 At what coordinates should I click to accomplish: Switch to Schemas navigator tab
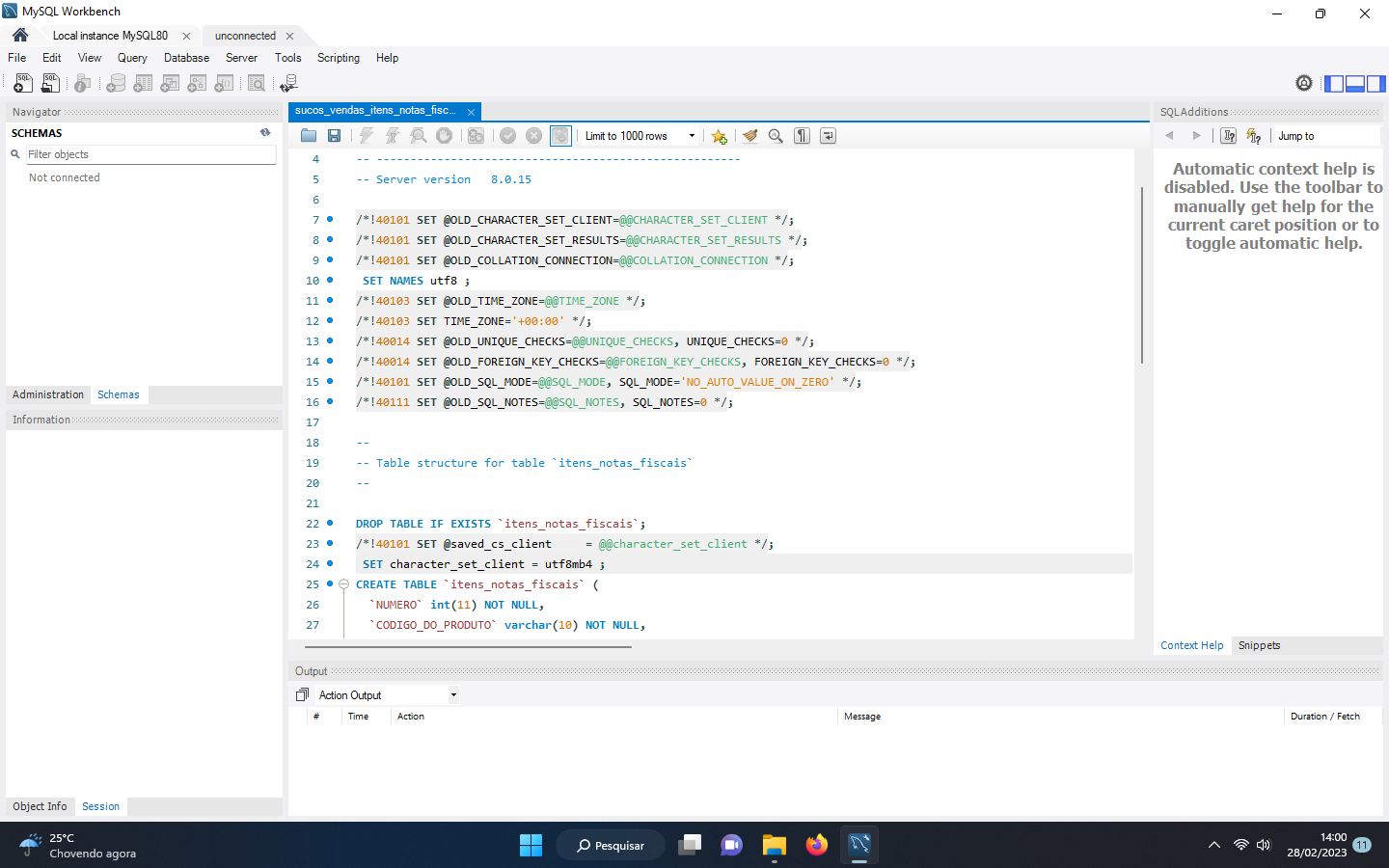click(119, 394)
